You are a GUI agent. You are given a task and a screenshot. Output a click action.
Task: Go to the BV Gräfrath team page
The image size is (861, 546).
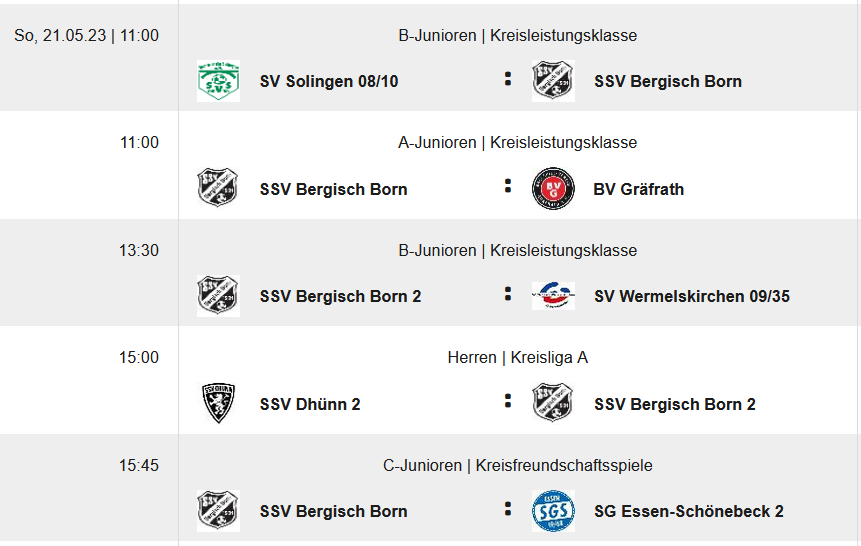pyautogui.click(x=638, y=189)
